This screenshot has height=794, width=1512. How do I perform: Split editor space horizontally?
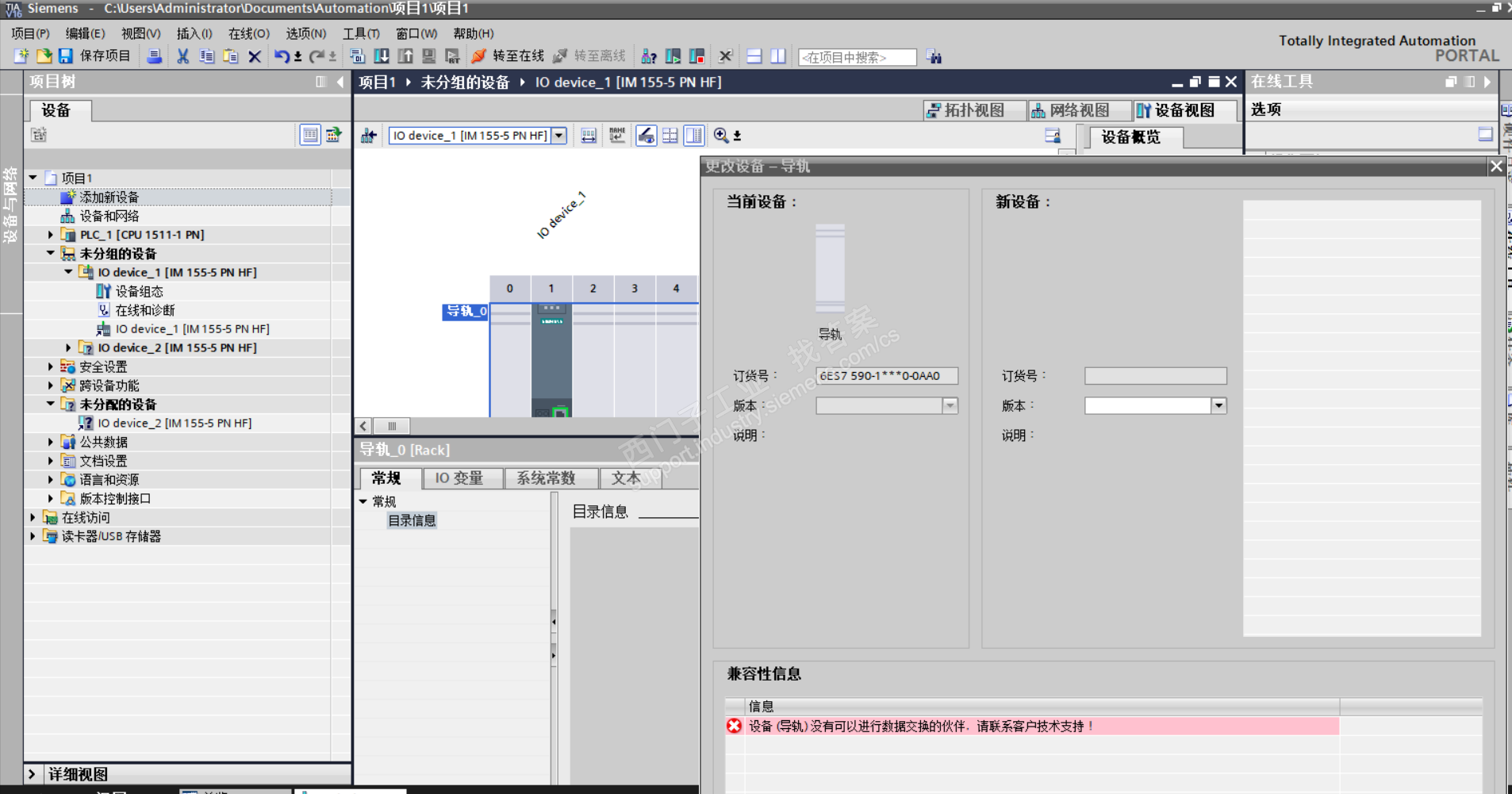754,56
